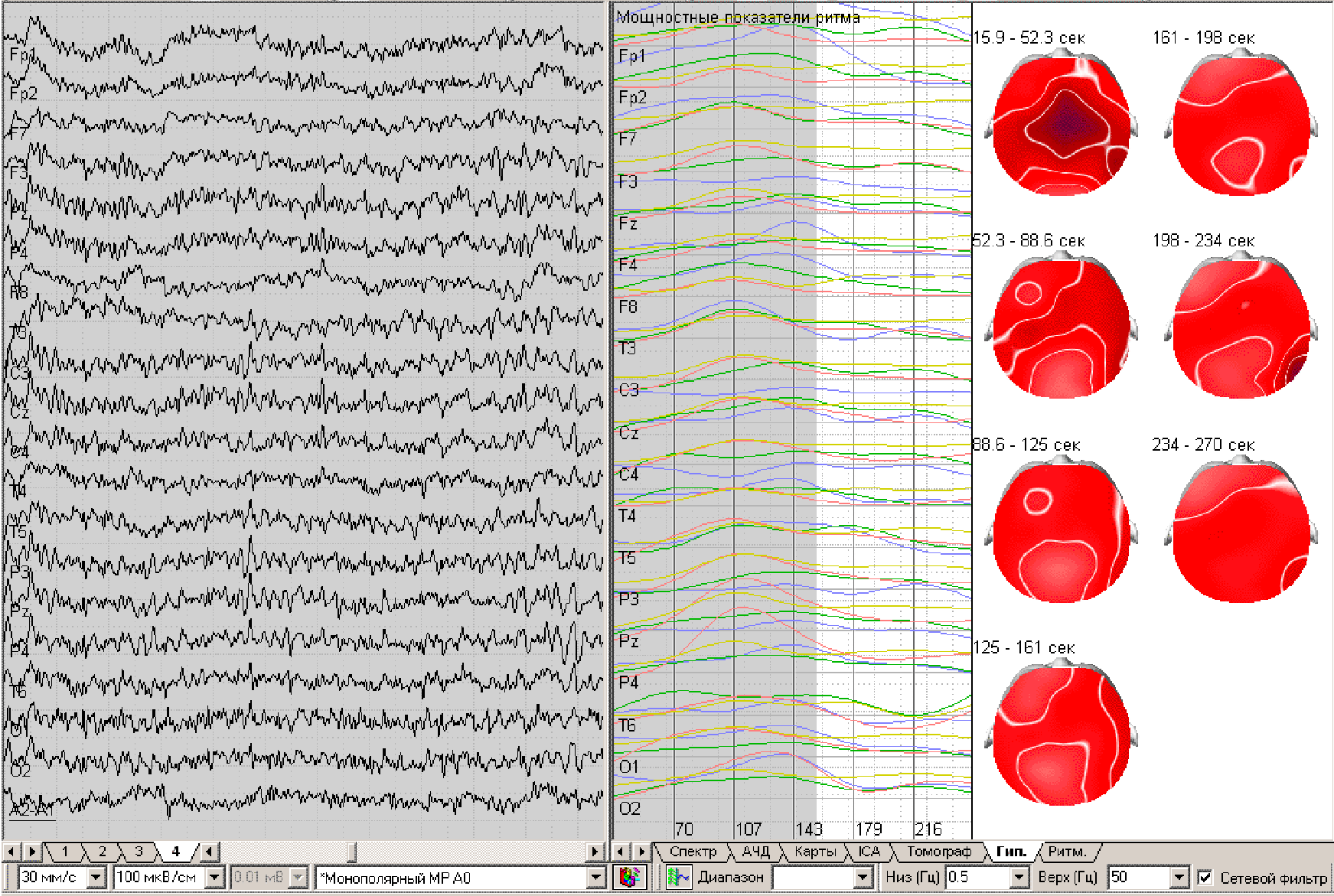Switch to the Спектр tab
This screenshot has height=896, width=1334.
coord(692,852)
